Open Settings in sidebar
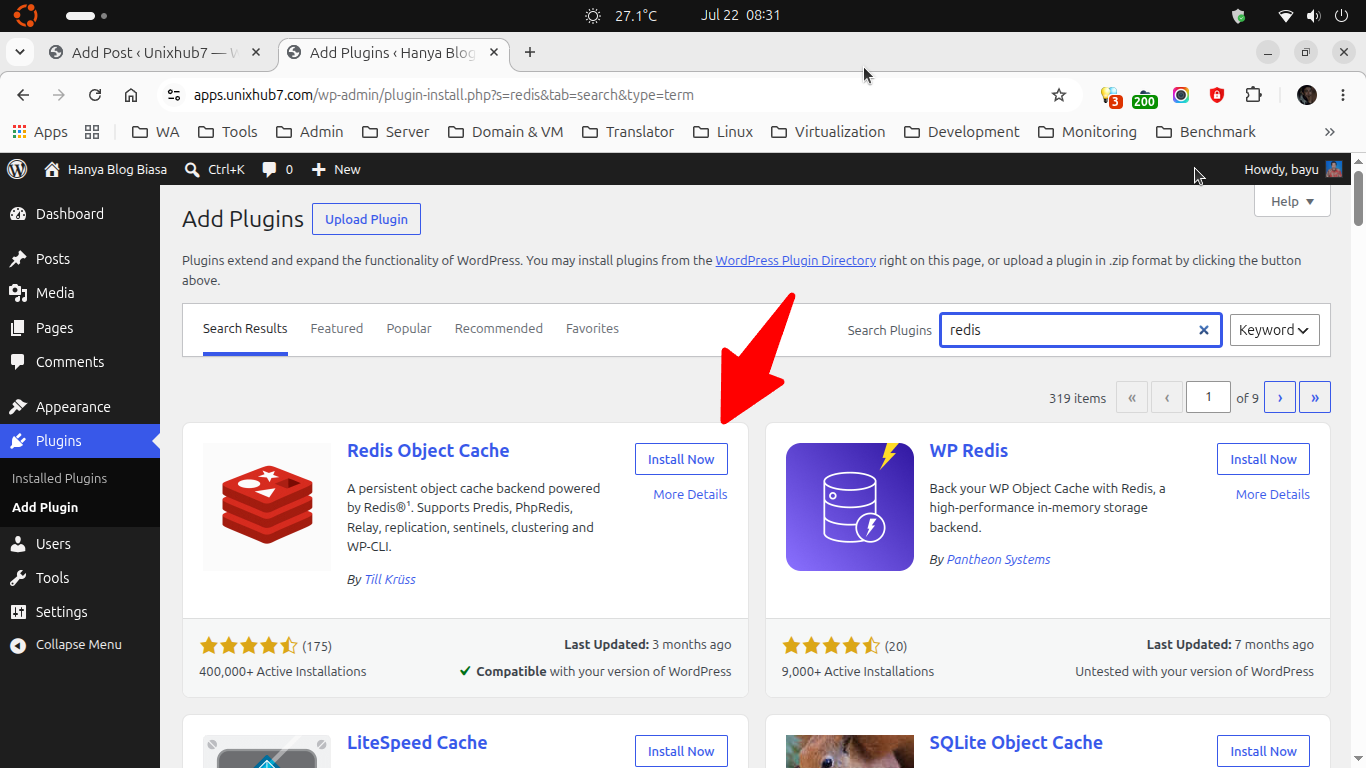The width and height of the screenshot is (1366, 768). click(x=80, y=612)
